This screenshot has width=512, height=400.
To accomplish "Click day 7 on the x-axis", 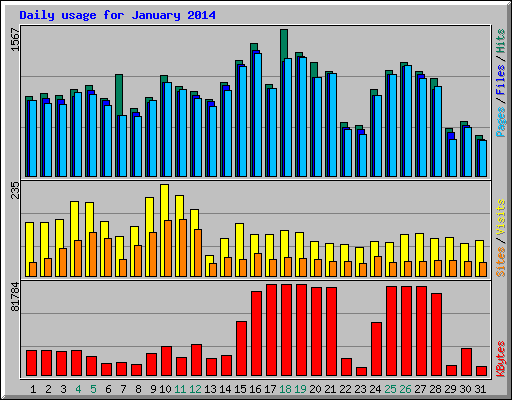I will [x=123, y=389].
